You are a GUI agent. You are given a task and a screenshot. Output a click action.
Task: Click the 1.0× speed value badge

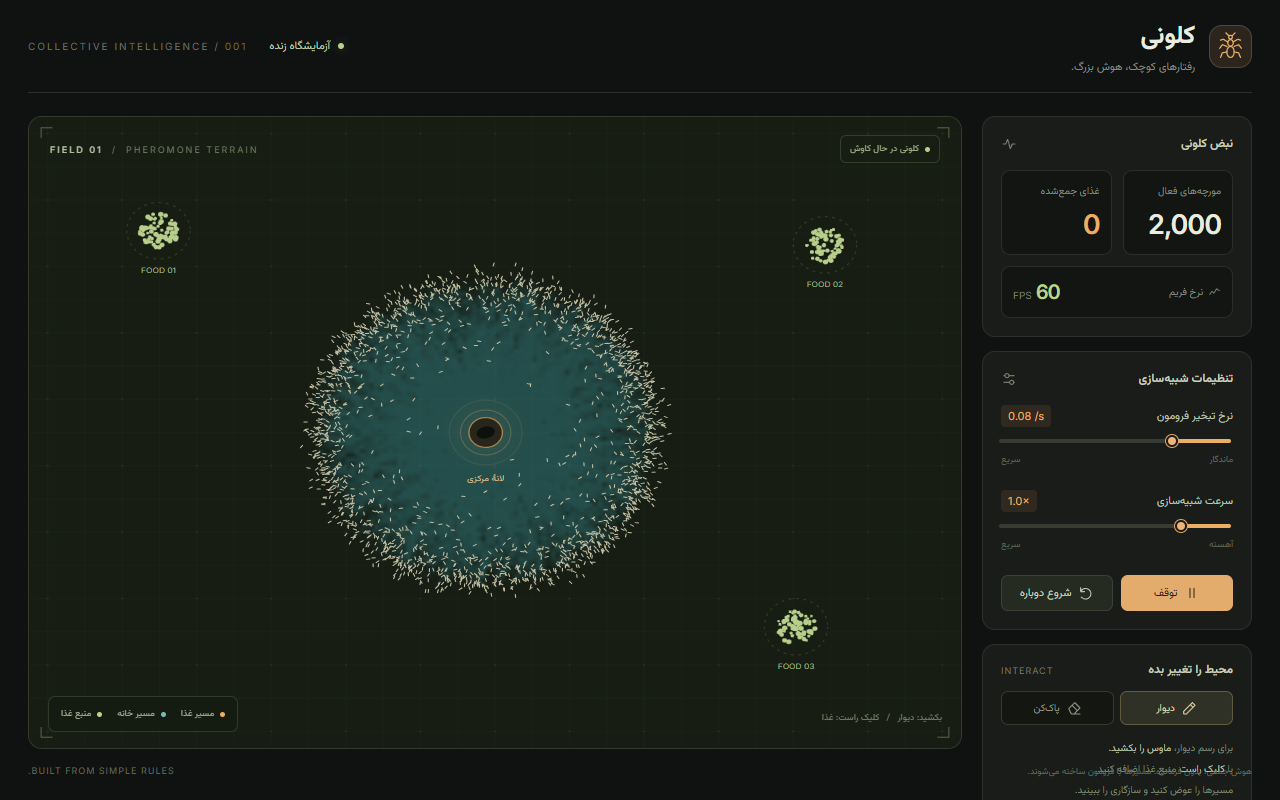(x=1019, y=501)
